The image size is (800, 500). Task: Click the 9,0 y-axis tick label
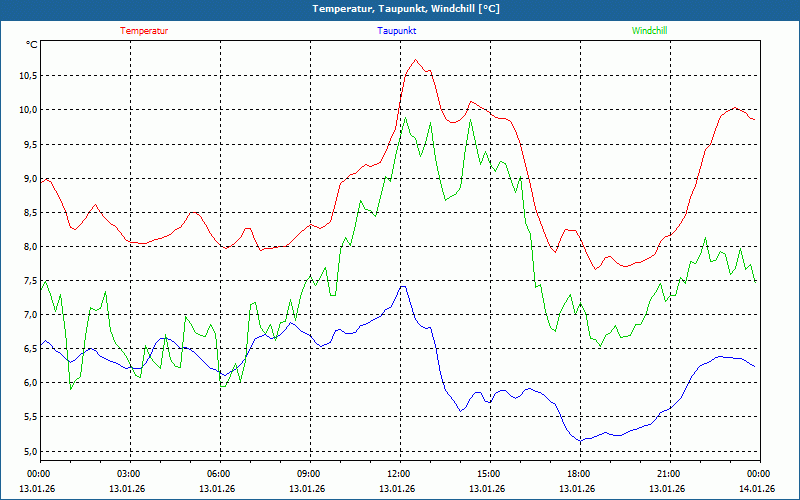[29, 179]
